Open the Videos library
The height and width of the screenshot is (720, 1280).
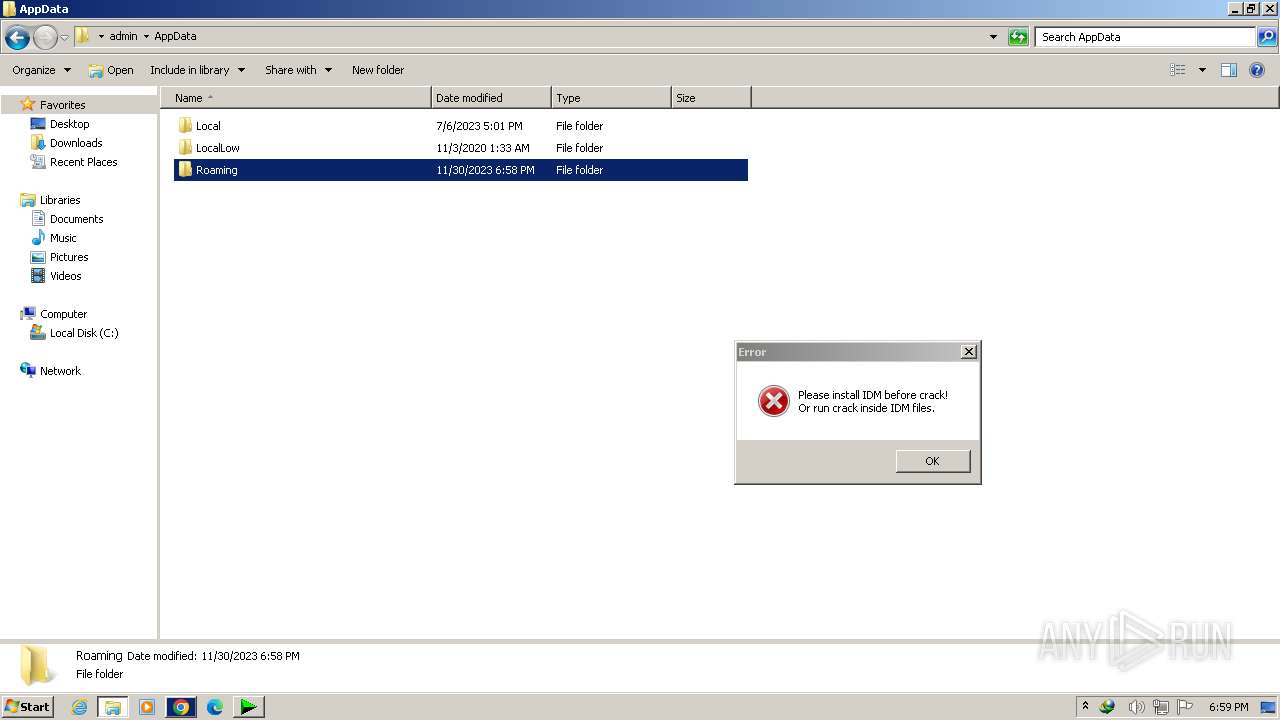click(66, 276)
